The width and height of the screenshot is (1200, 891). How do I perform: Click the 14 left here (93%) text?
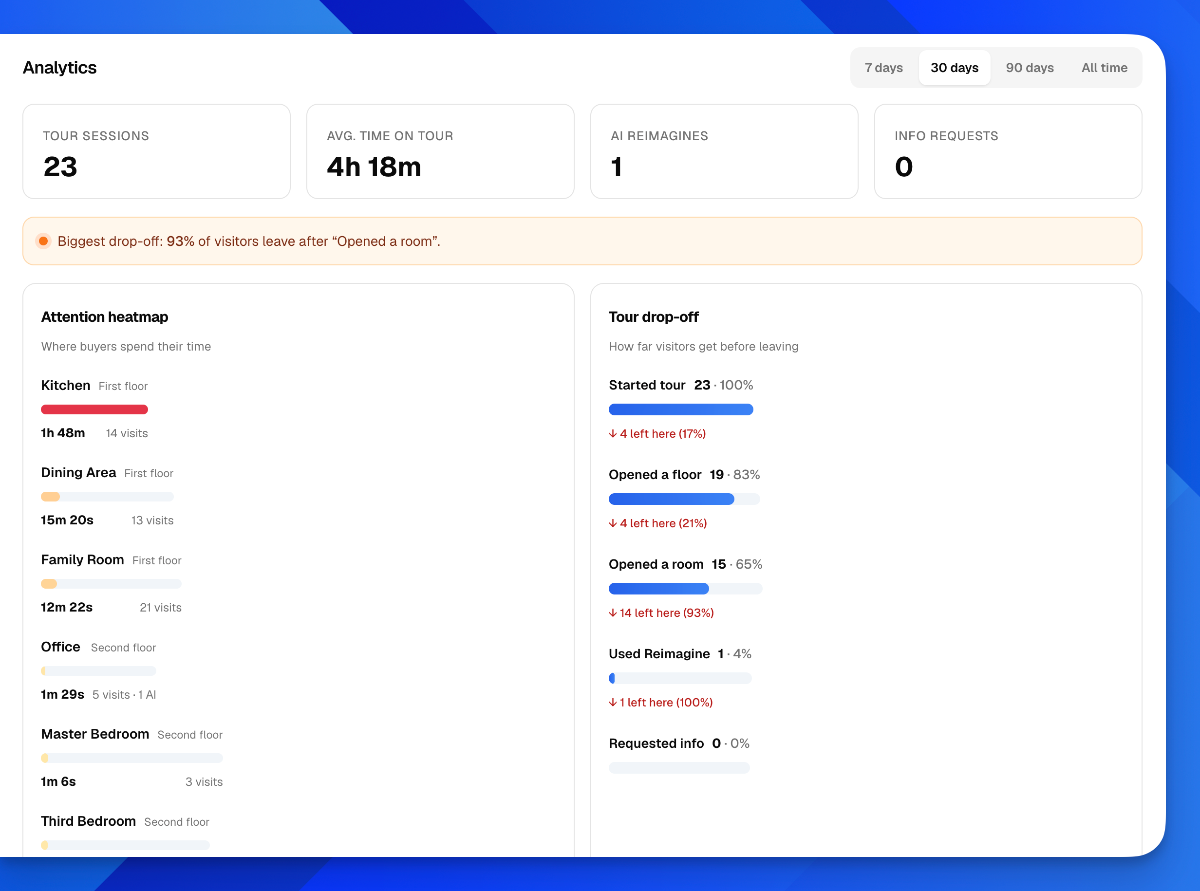point(662,613)
